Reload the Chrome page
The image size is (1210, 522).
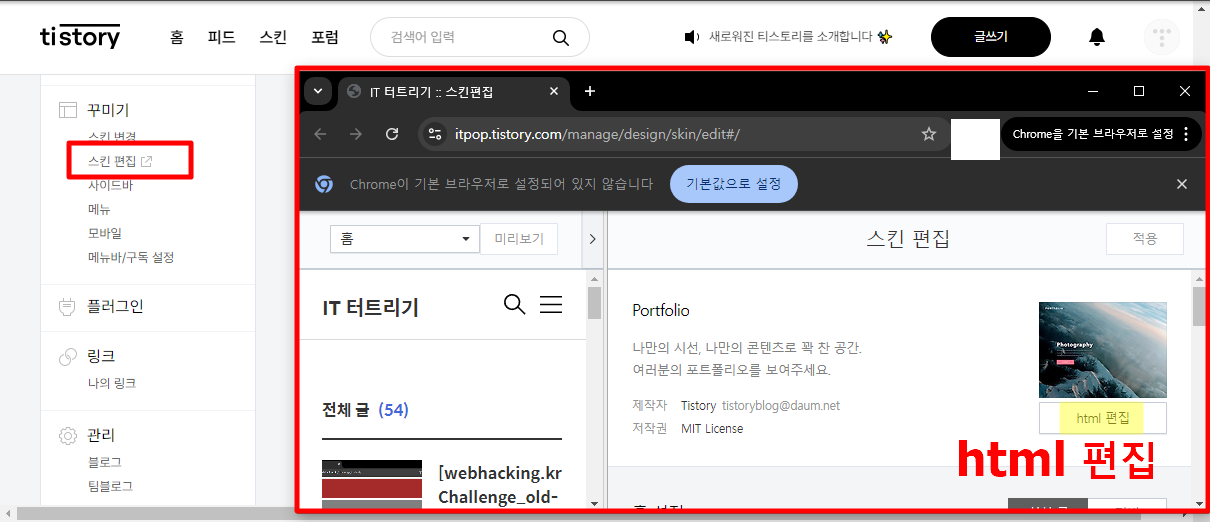[x=392, y=134]
